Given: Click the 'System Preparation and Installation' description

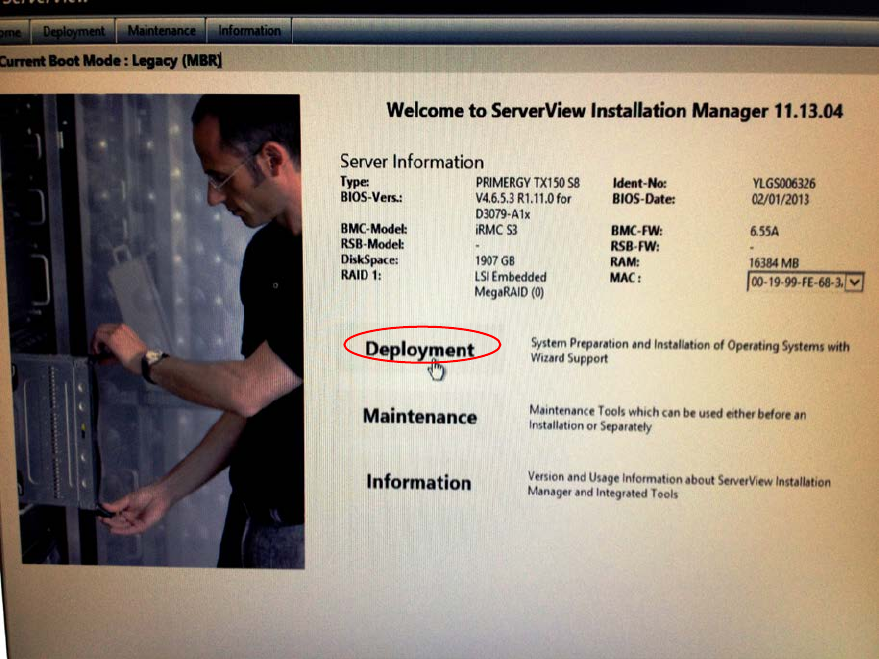Looking at the screenshot, I should coord(690,351).
